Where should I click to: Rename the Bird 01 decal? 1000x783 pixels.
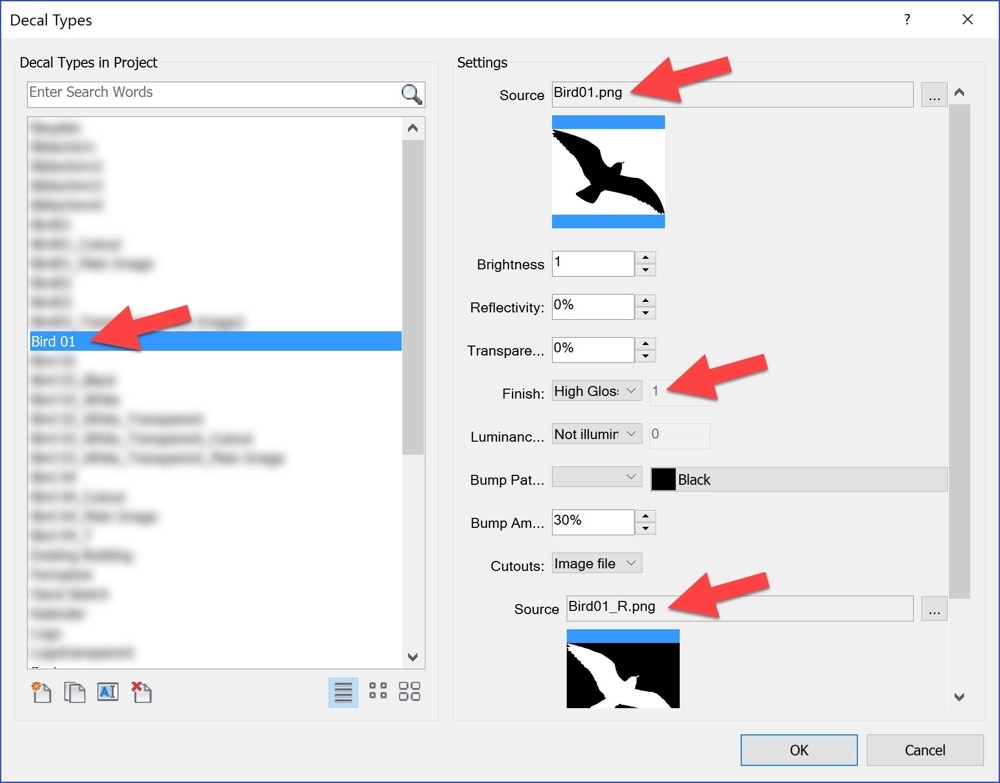(108, 691)
